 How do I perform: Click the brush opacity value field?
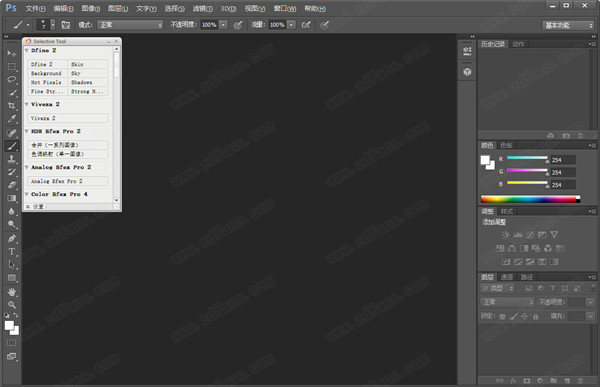209,25
